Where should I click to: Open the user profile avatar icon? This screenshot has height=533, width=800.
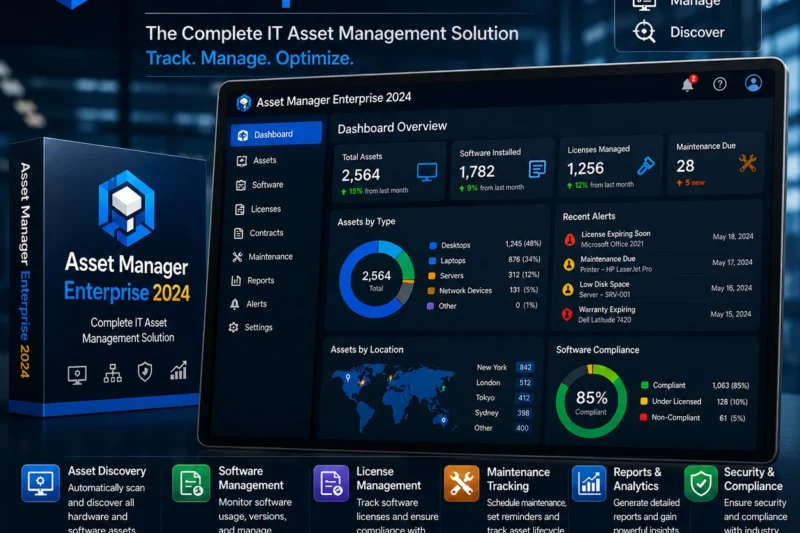pyautogui.click(x=753, y=83)
